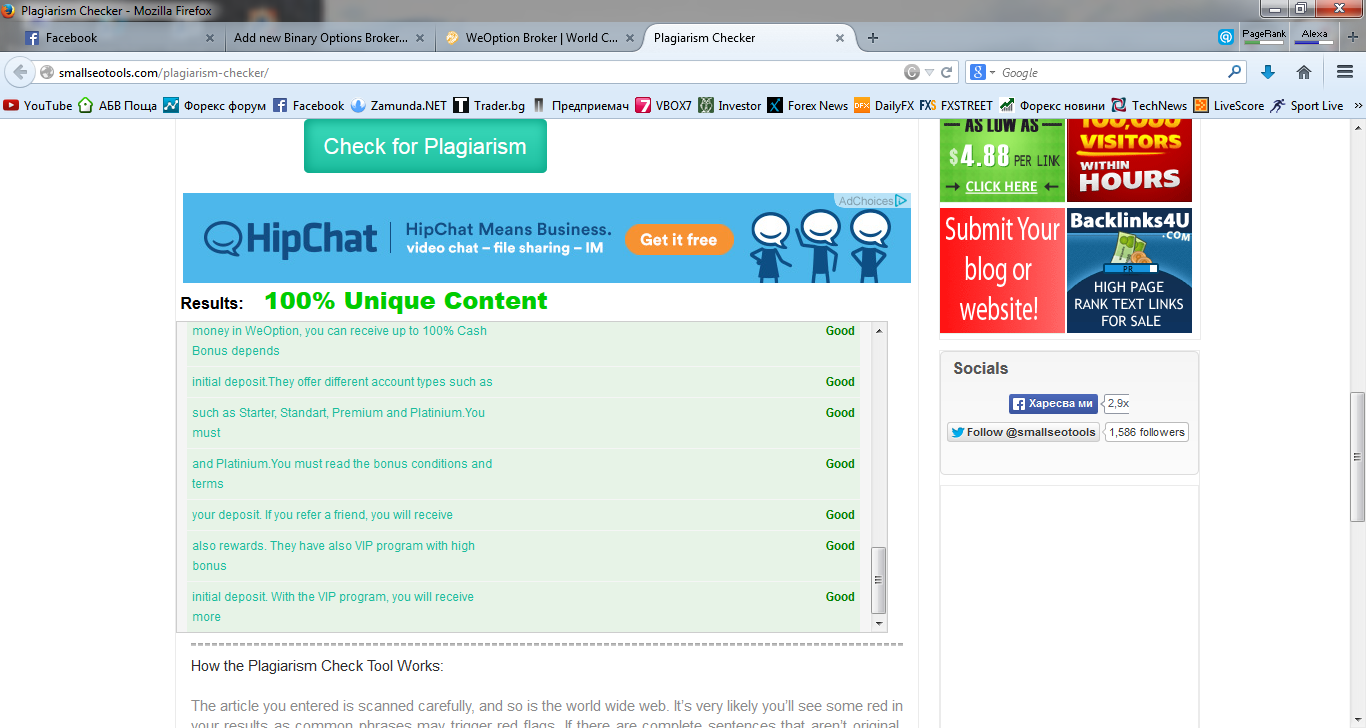The image size is (1366, 728).
Task: Open the DailyFX bookmark
Action: tap(884, 105)
